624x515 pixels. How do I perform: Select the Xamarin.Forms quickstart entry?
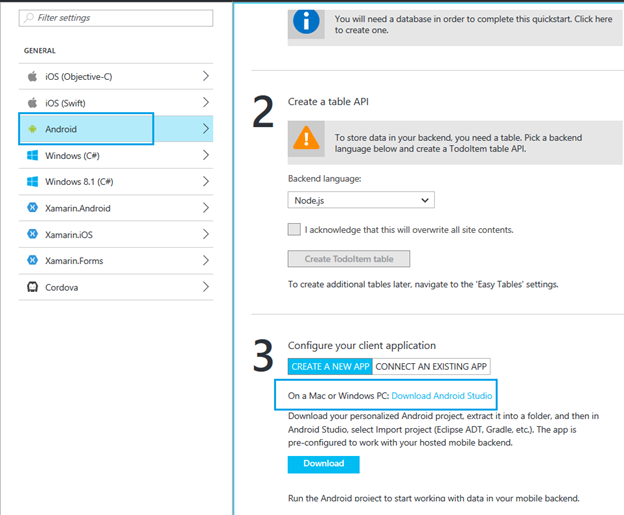116,261
